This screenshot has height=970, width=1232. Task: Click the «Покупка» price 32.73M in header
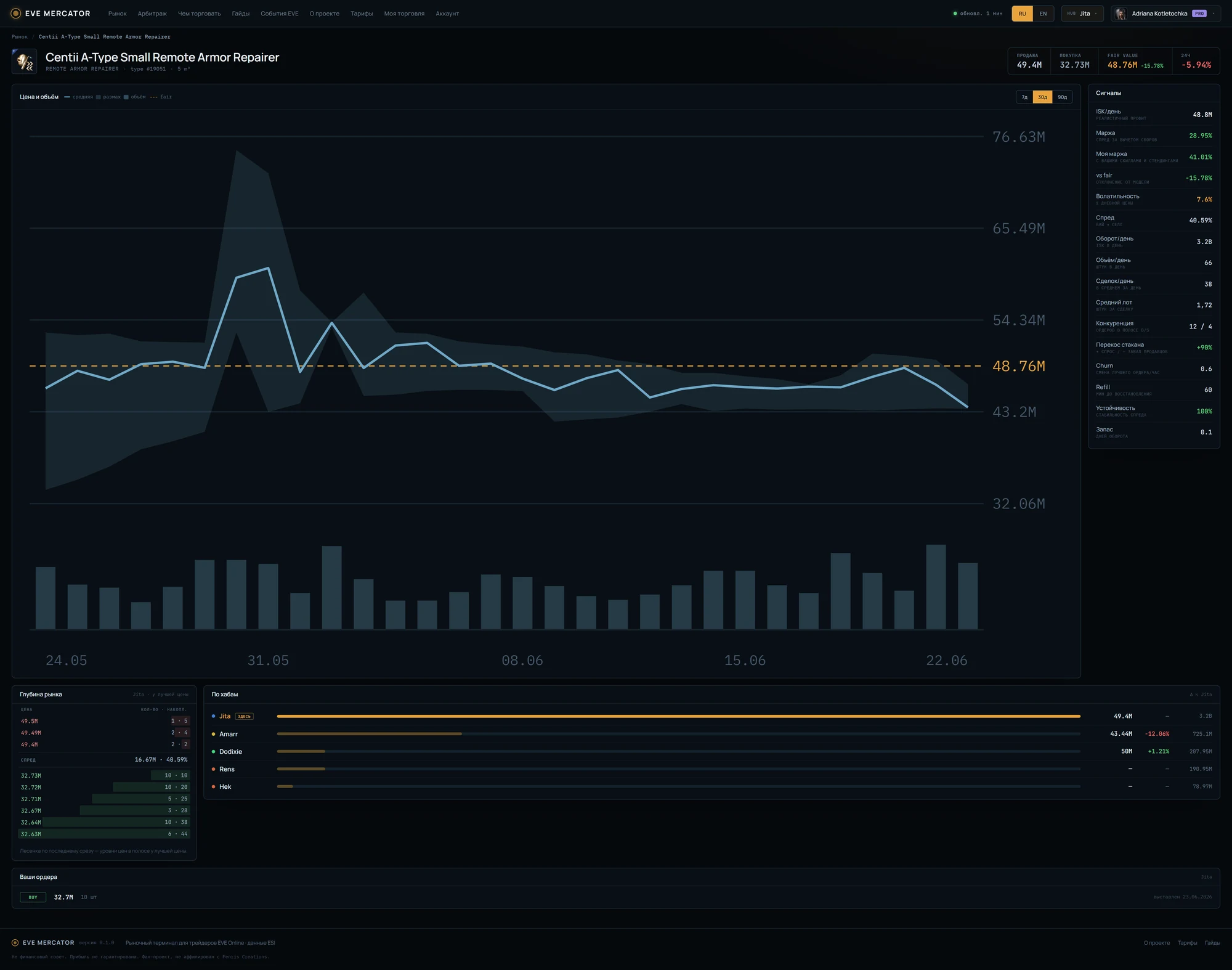click(1074, 65)
